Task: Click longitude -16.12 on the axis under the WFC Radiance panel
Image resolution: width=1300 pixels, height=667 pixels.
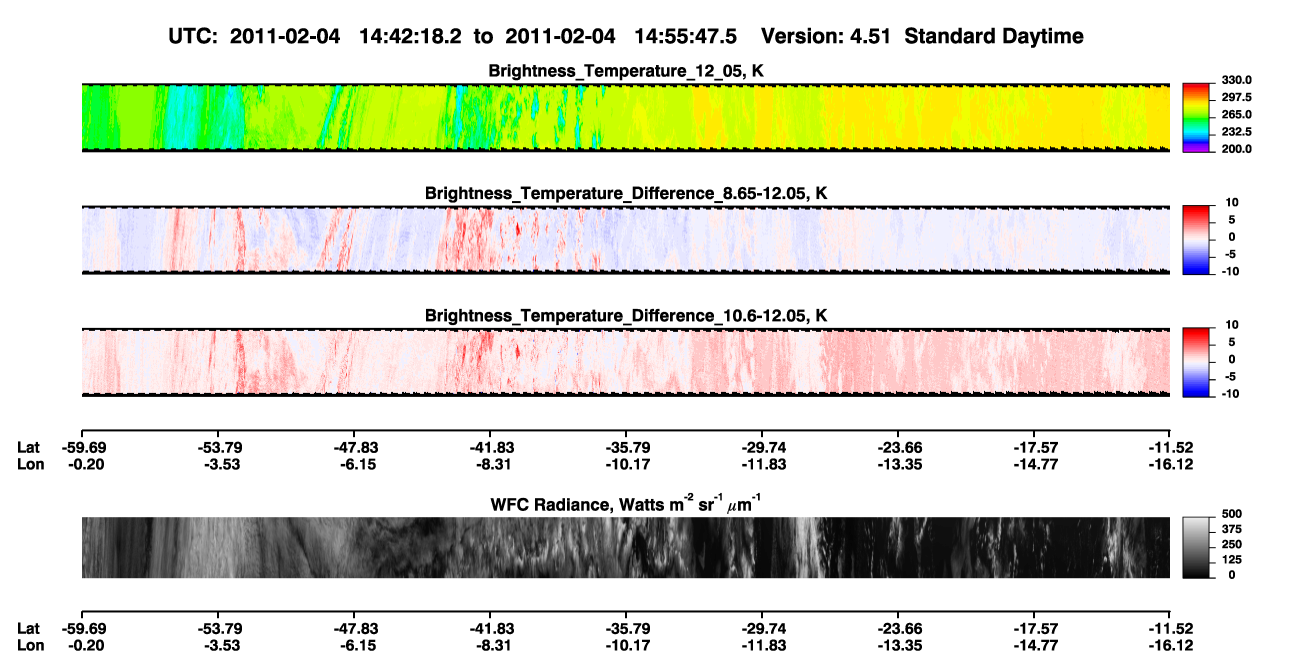Action: [x=1171, y=644]
